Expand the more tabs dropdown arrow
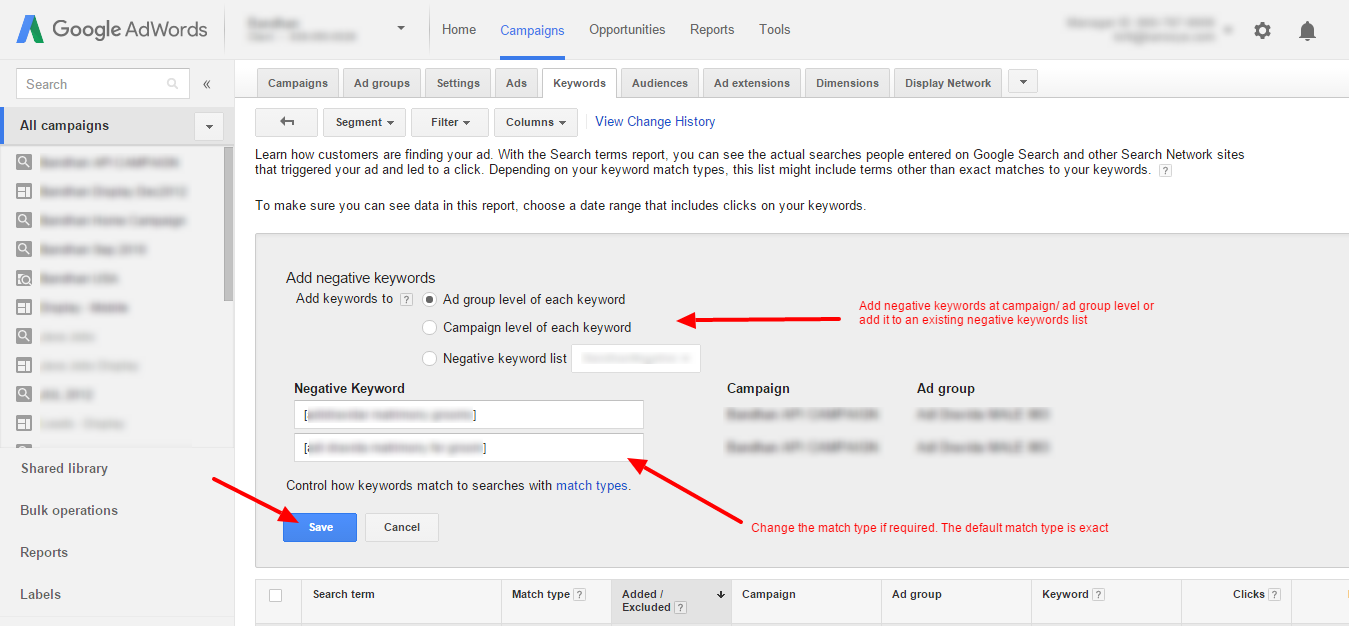The width and height of the screenshot is (1349, 626). 1023,82
